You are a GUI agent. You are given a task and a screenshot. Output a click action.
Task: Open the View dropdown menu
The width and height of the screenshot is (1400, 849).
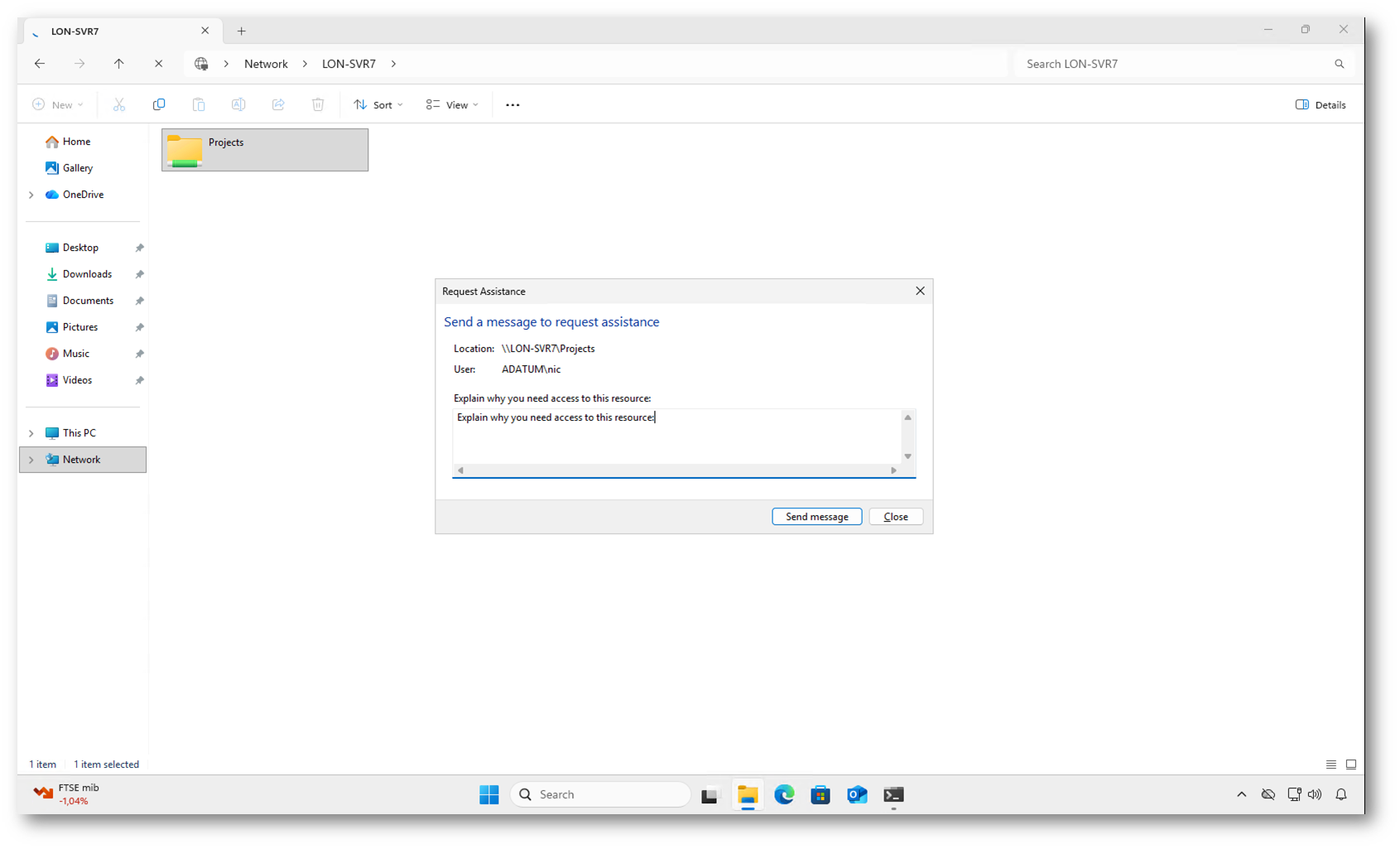(x=453, y=105)
